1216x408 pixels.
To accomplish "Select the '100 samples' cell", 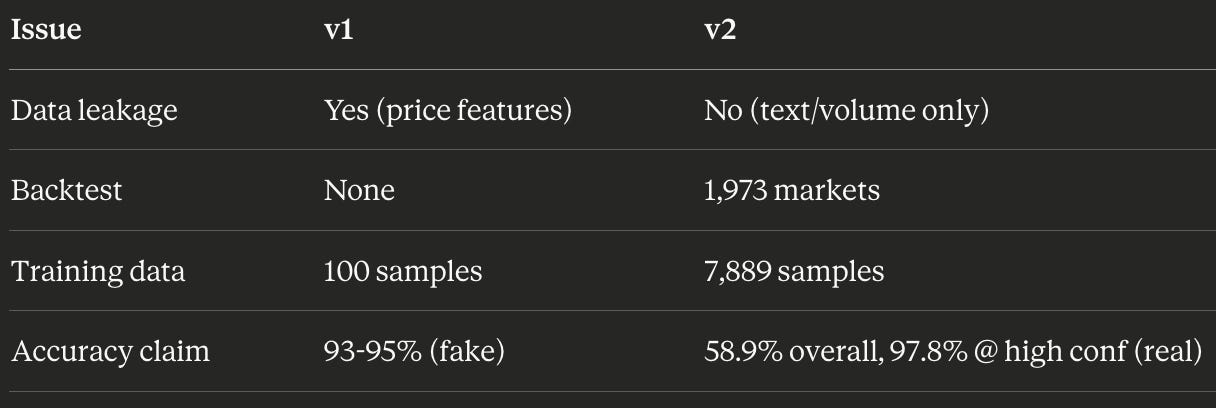I will tap(403, 271).
